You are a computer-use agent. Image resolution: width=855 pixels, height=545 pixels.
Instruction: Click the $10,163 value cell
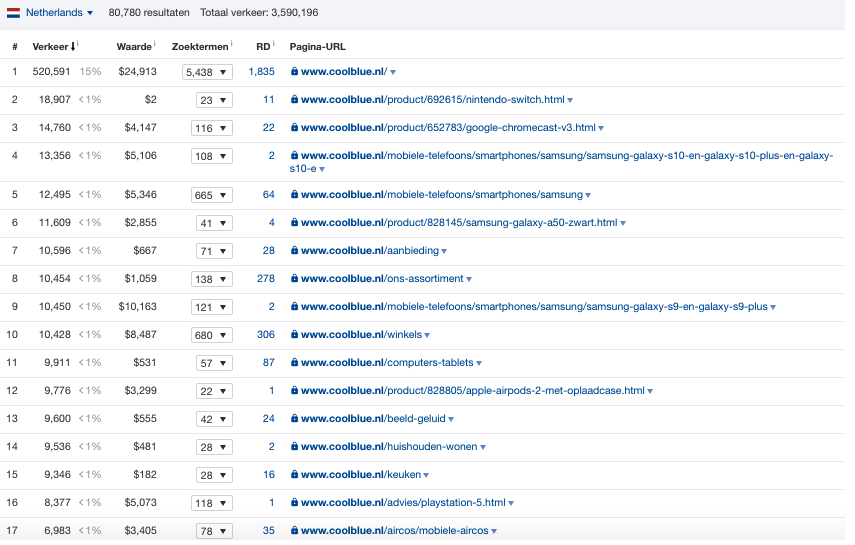(x=137, y=307)
